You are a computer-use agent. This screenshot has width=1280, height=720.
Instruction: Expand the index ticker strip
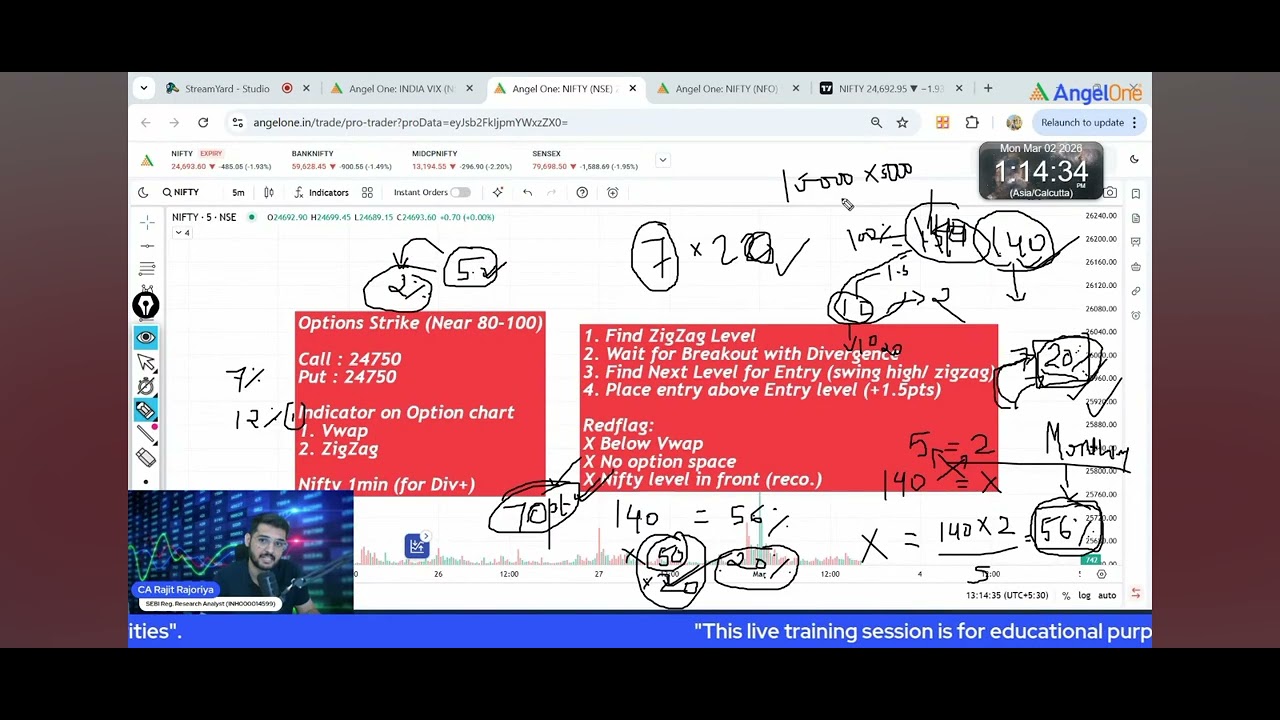(662, 160)
